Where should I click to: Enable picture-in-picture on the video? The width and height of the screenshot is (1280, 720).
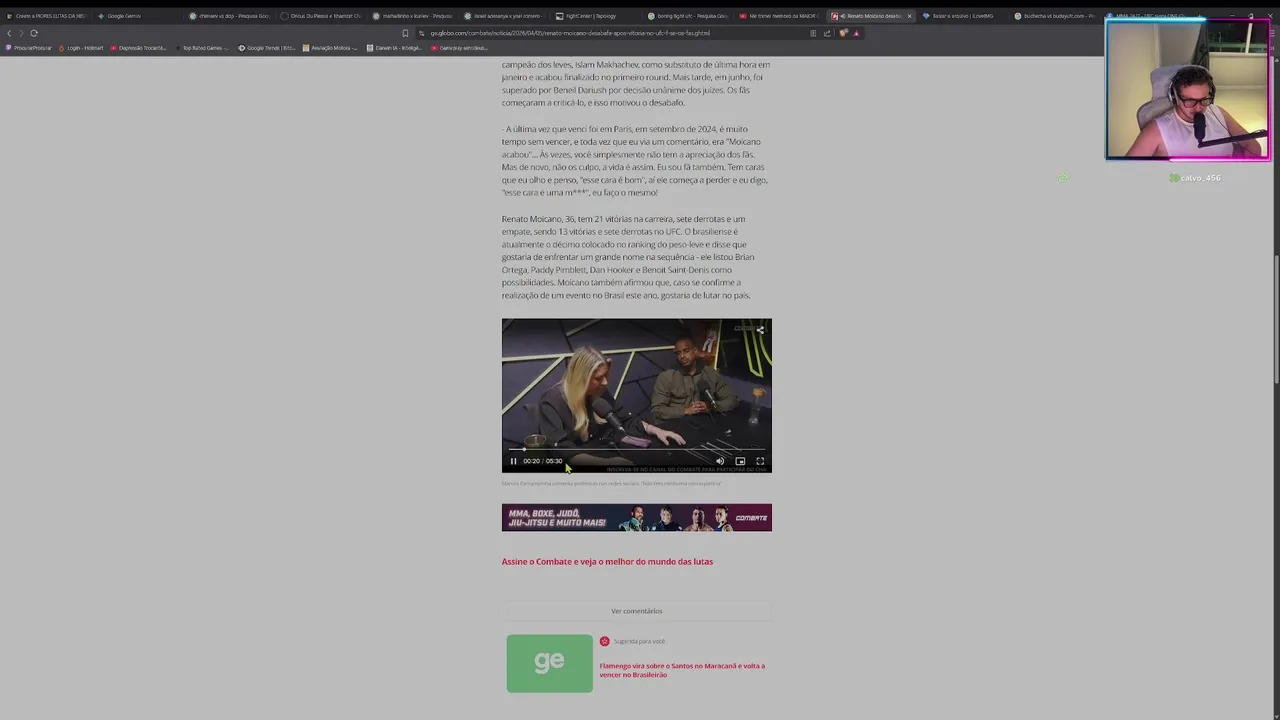(x=740, y=461)
